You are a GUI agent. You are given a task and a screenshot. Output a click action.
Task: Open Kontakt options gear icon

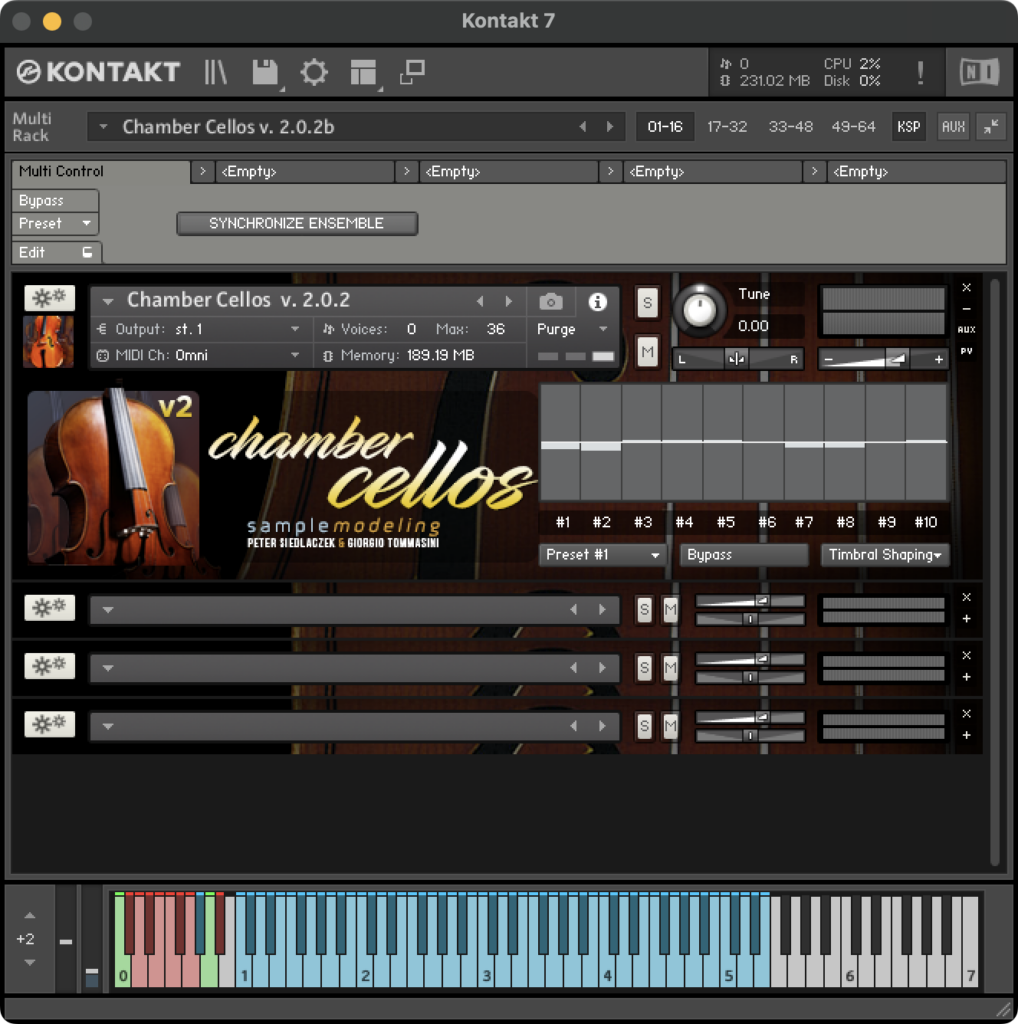[x=313, y=72]
